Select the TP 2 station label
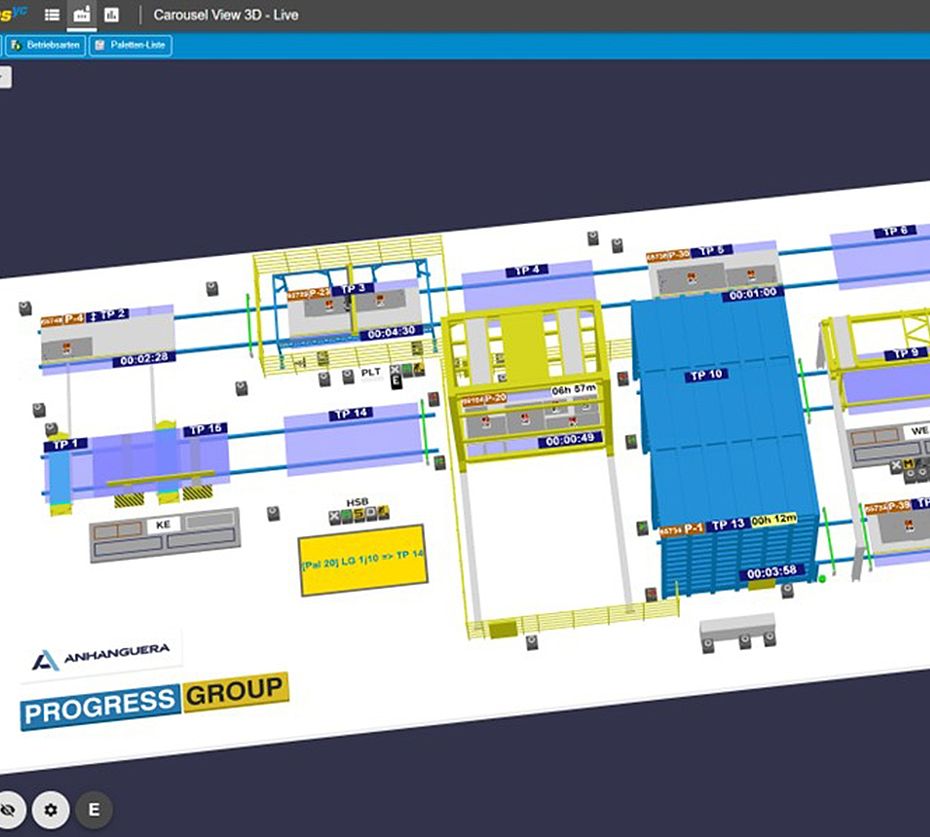This screenshot has height=837, width=930. point(109,315)
